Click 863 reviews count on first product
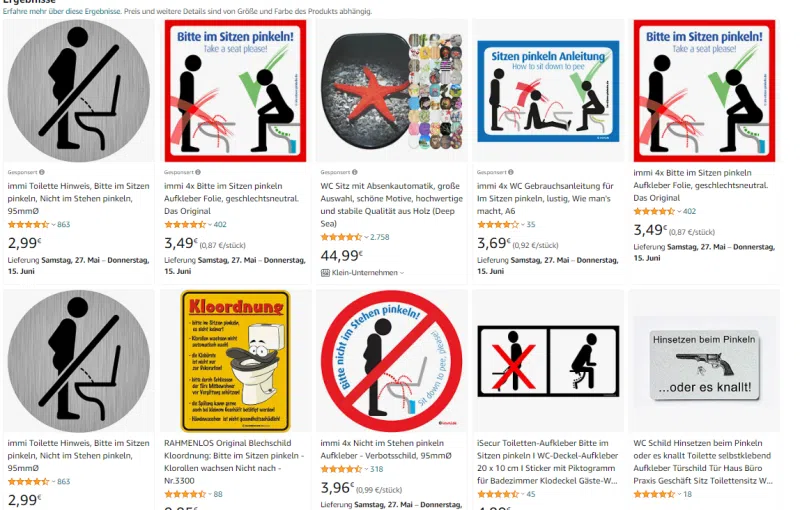This screenshot has width=800, height=510. (x=64, y=224)
